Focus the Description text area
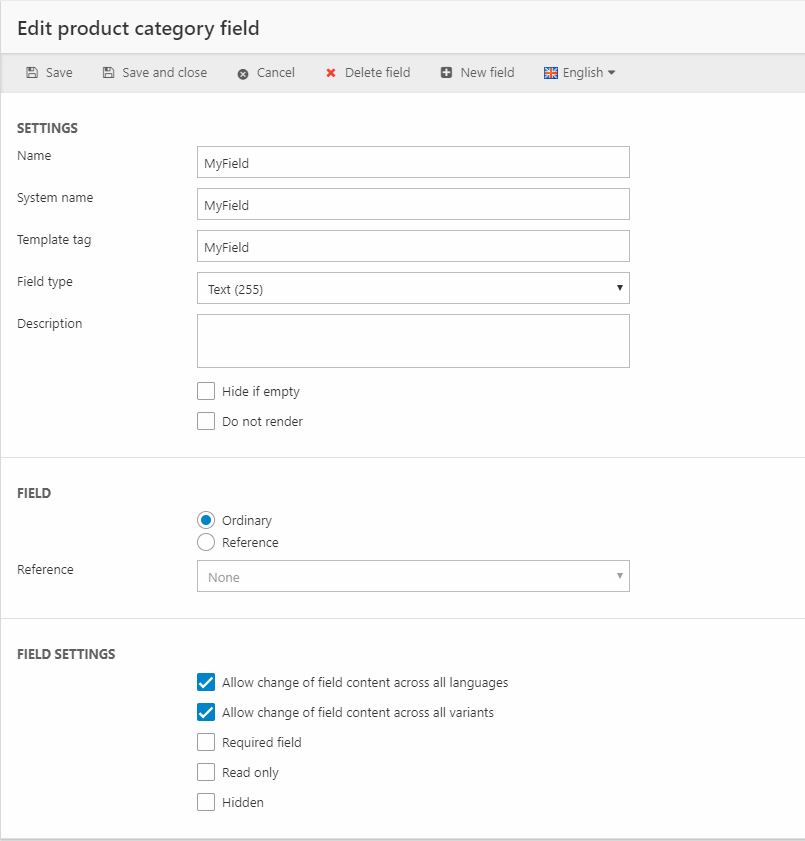The width and height of the screenshot is (805, 841). tap(413, 341)
